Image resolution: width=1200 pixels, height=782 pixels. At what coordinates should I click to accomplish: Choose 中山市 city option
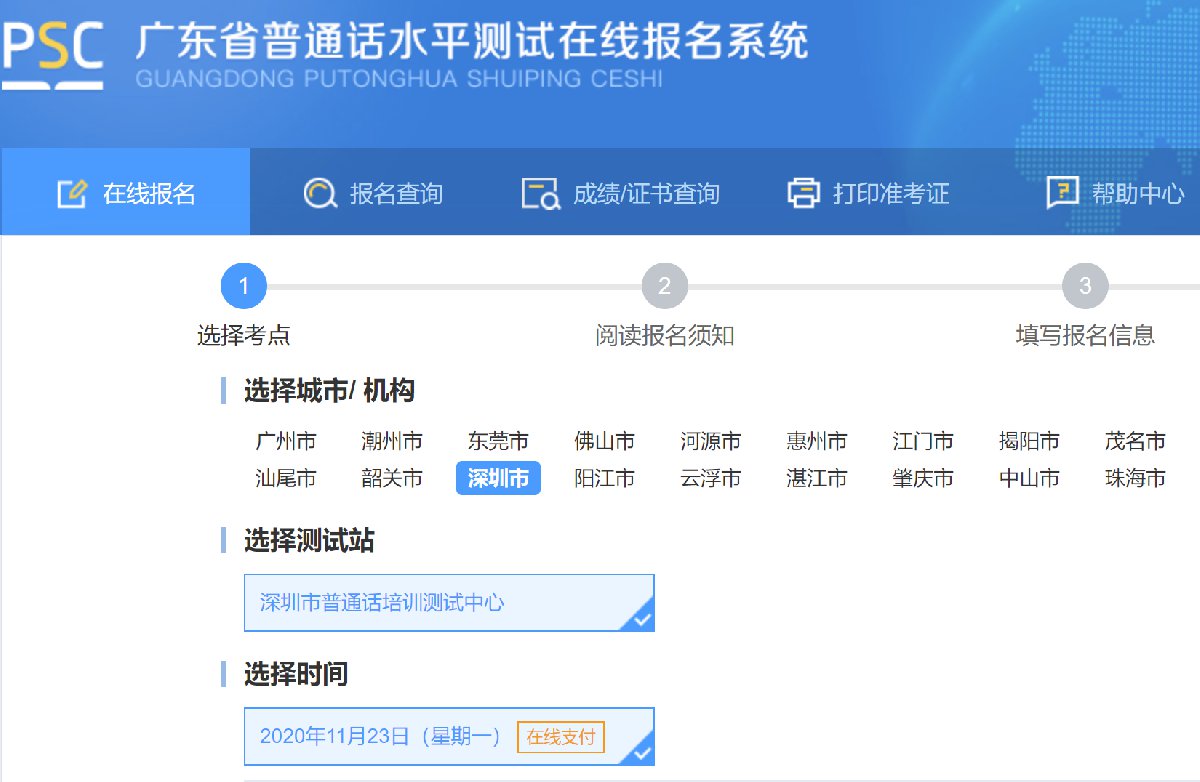tap(1029, 479)
